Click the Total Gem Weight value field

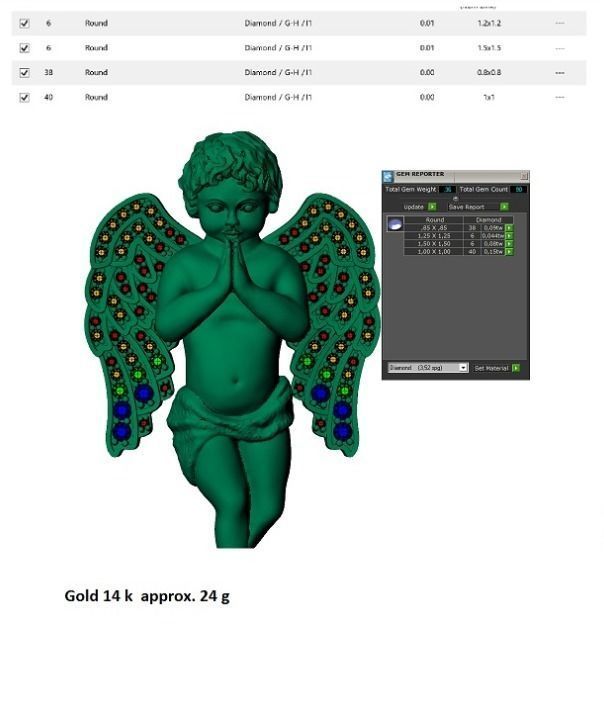point(448,189)
